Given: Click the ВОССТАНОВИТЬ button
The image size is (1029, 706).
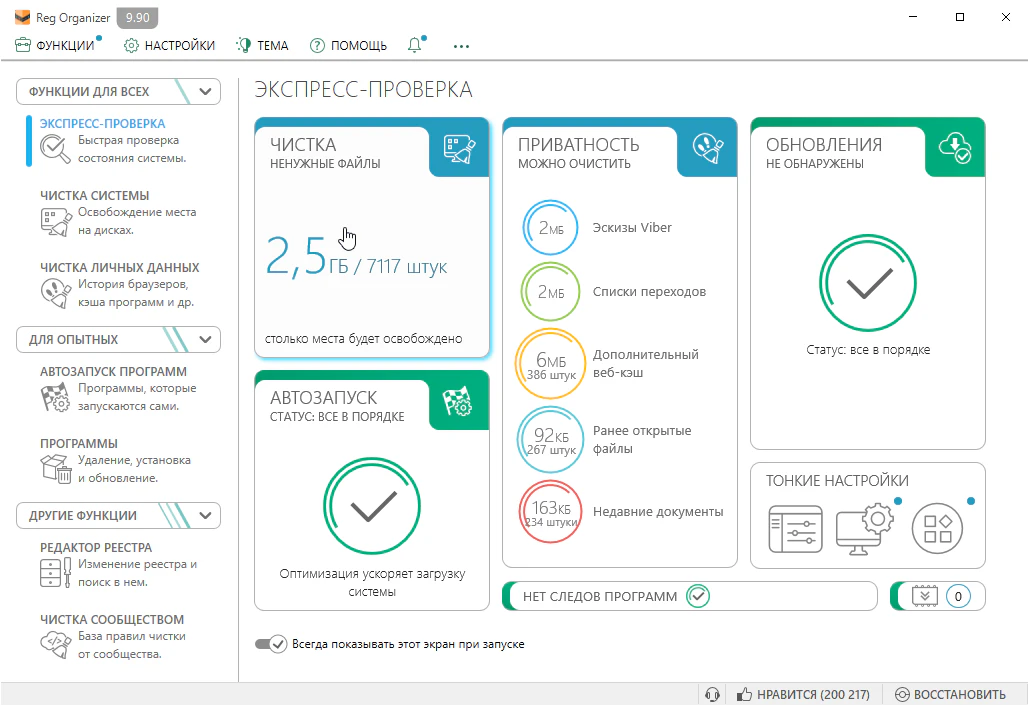Looking at the screenshot, I should (950, 694).
